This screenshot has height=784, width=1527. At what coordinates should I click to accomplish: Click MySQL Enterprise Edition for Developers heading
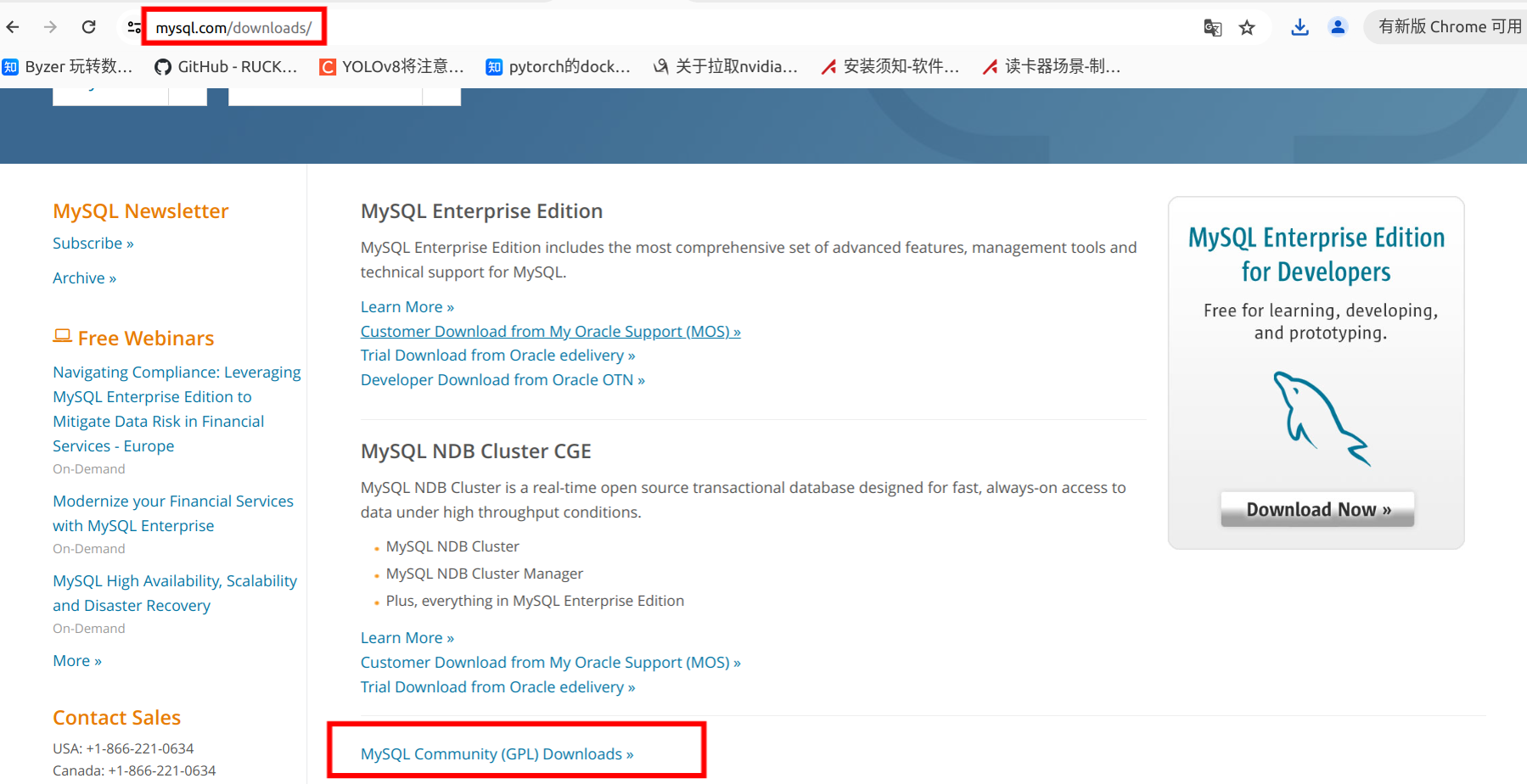click(x=1316, y=255)
